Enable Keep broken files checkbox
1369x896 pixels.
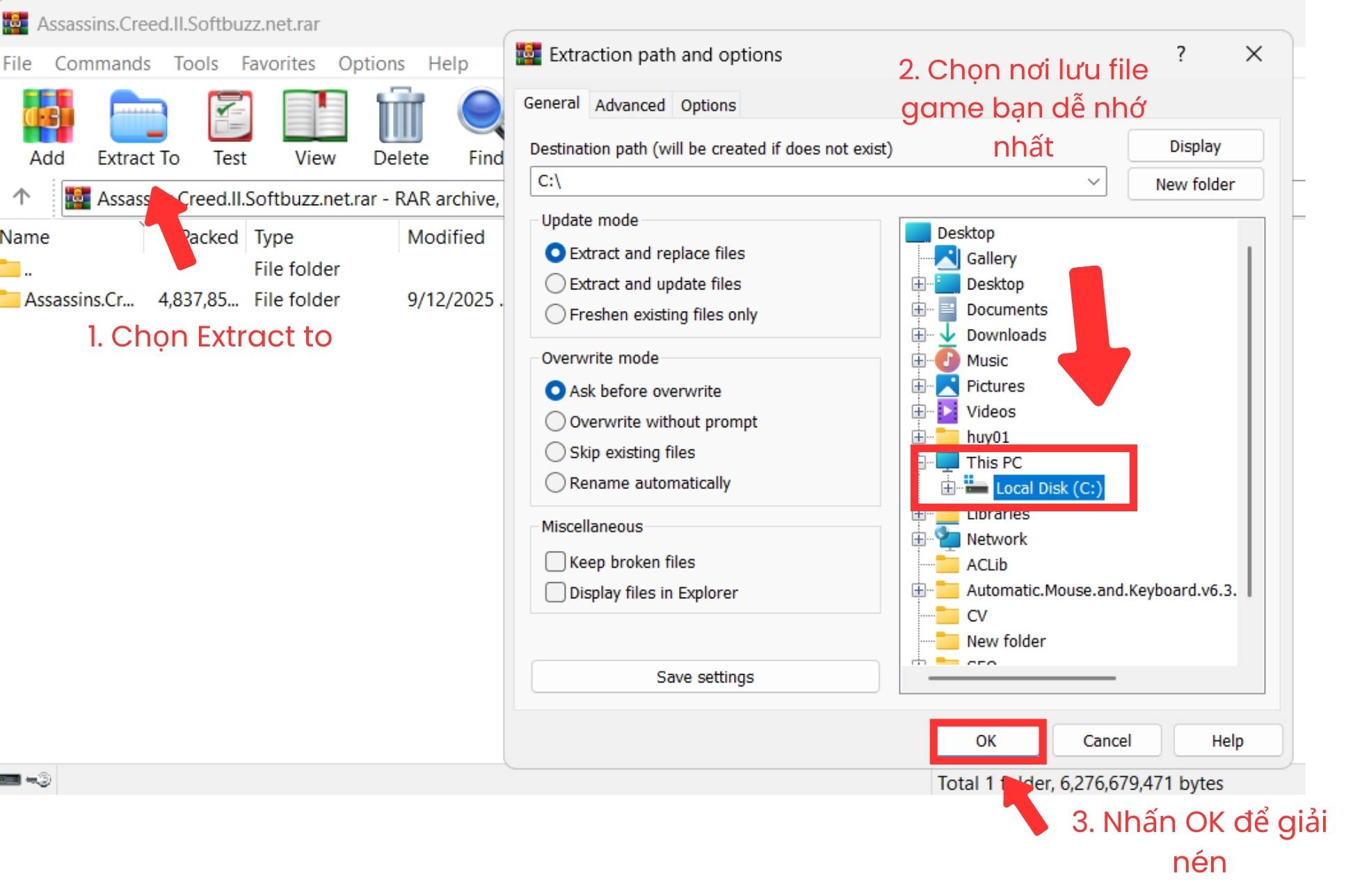click(x=555, y=561)
